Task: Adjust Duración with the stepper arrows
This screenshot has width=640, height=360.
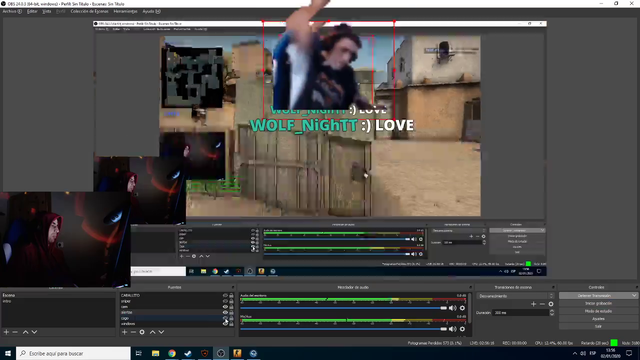Action: pos(552,313)
